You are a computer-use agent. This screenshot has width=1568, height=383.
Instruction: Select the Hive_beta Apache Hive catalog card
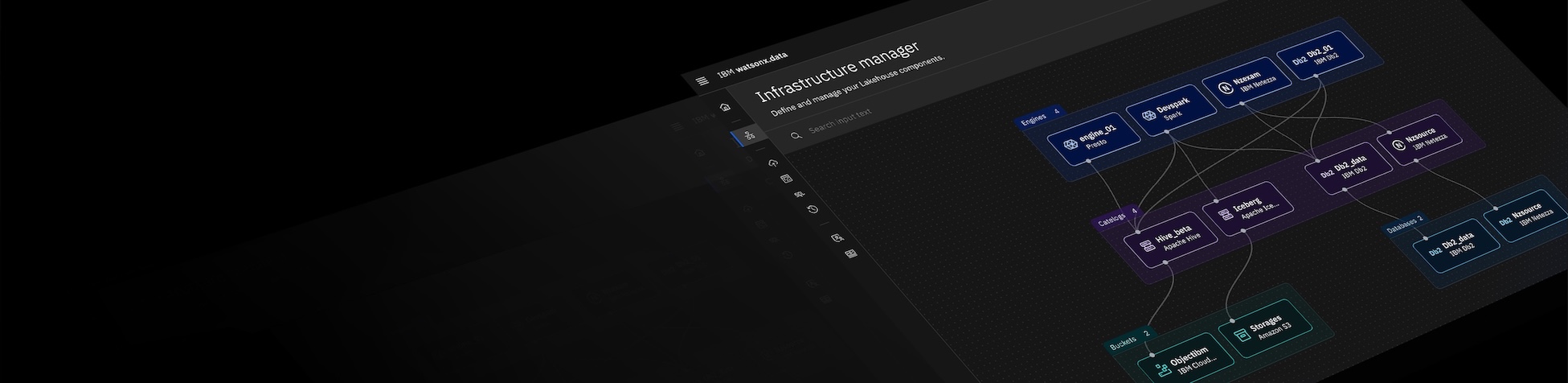click(1170, 241)
